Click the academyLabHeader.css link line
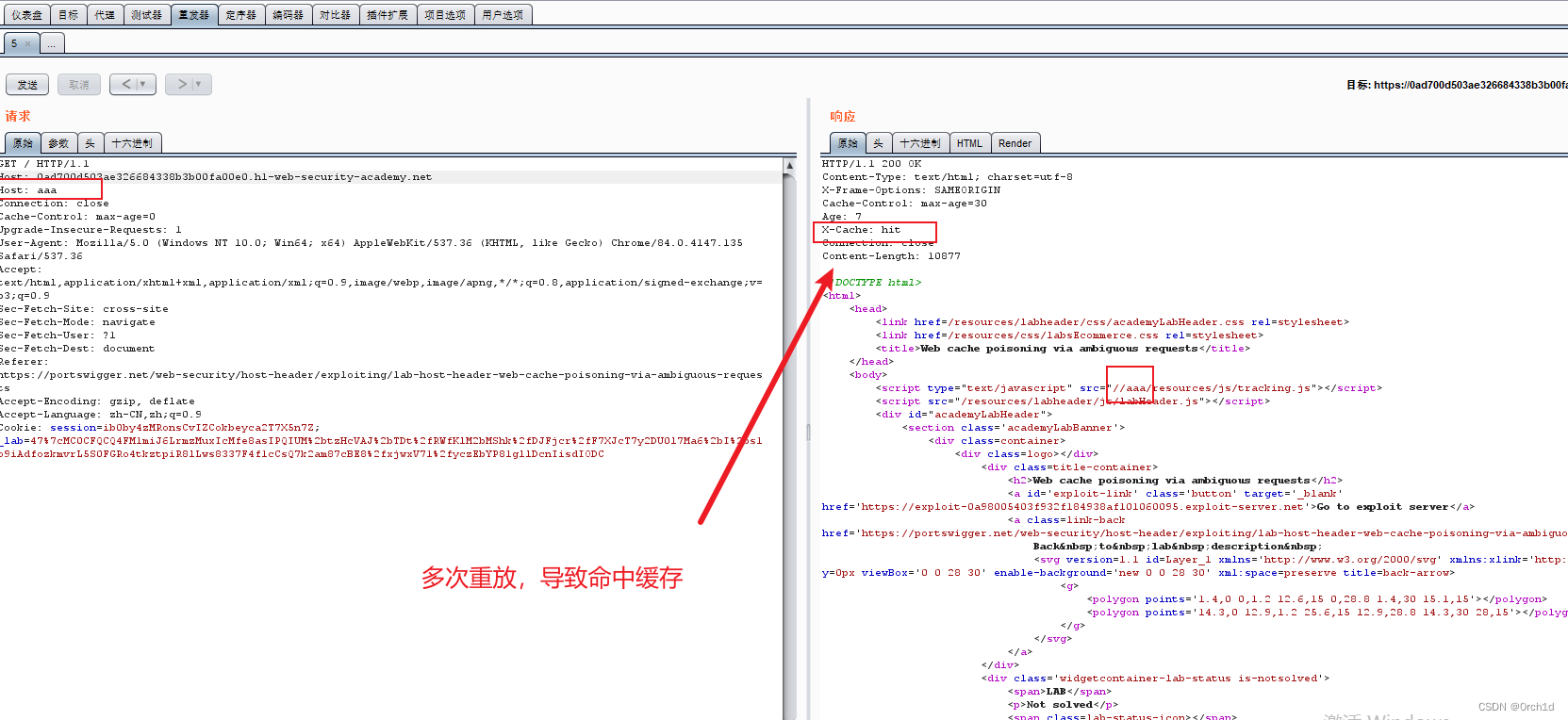 point(1113,322)
